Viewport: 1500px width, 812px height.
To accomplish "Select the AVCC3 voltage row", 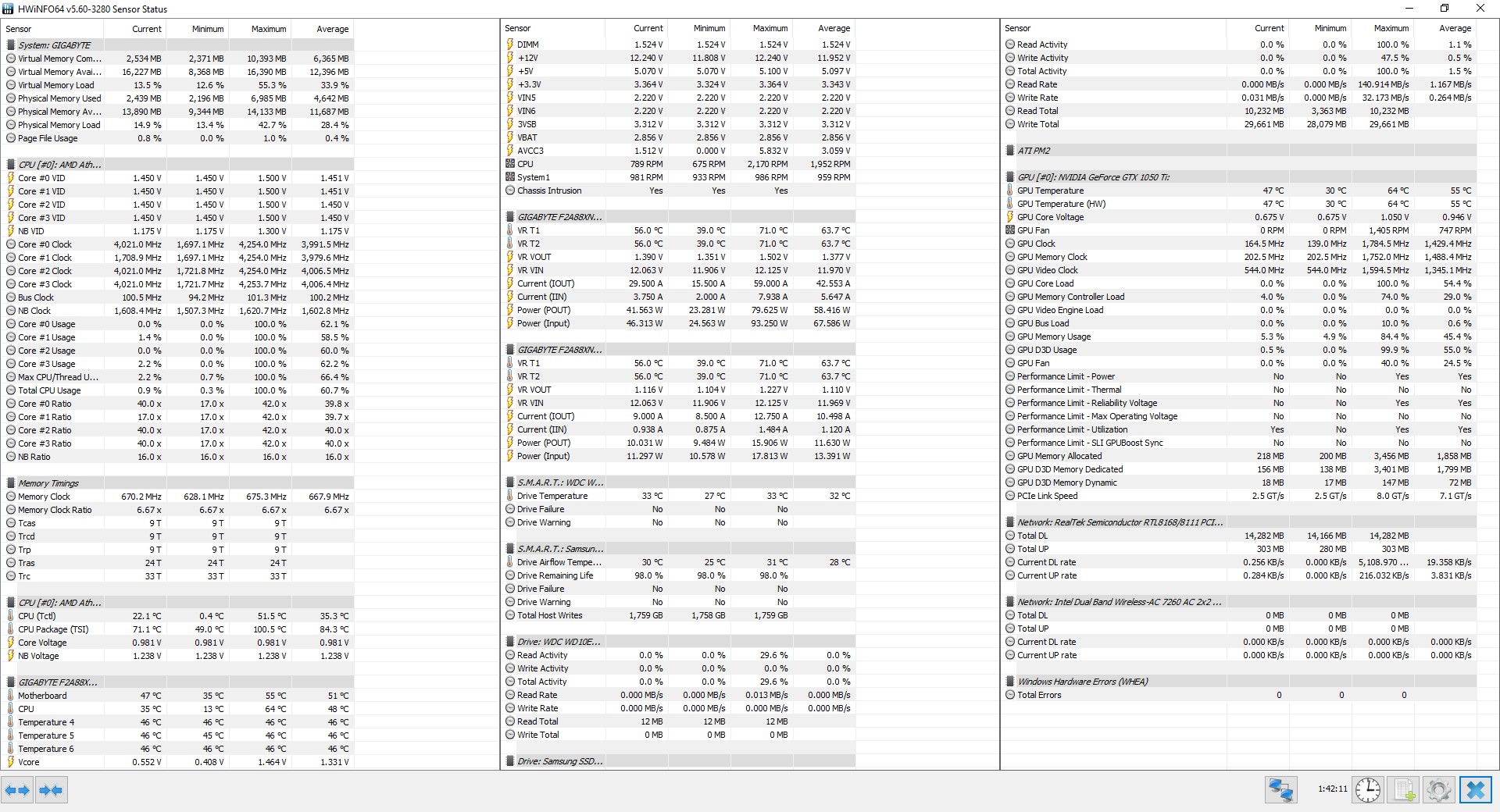I will [680, 151].
